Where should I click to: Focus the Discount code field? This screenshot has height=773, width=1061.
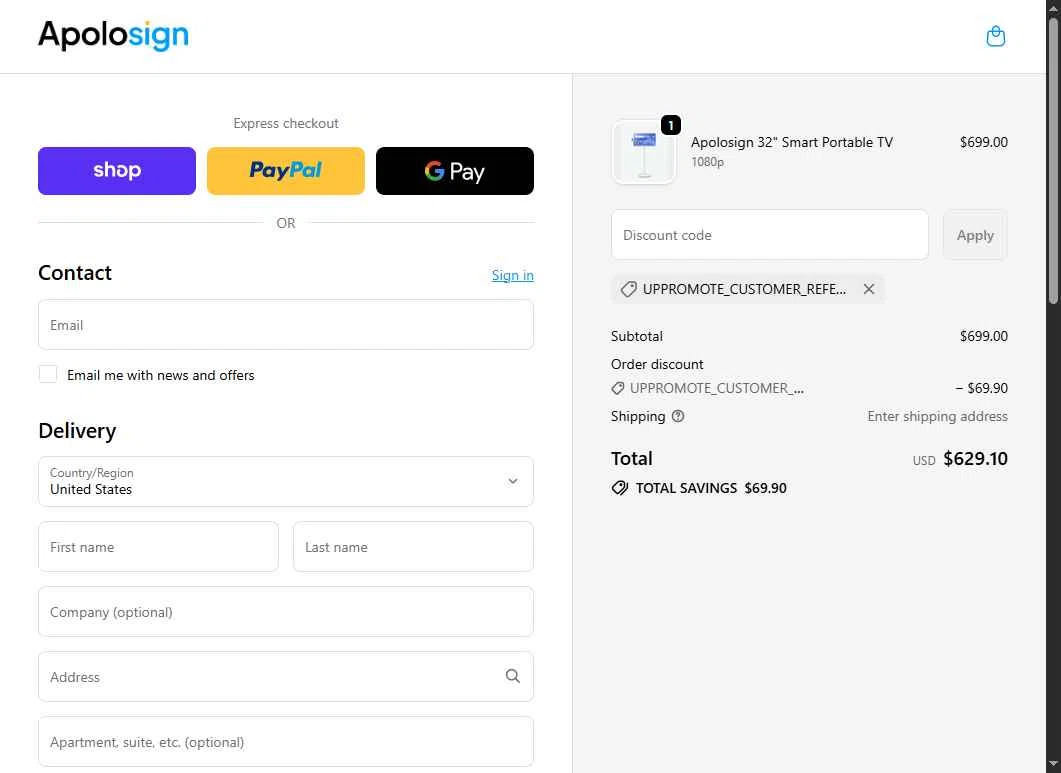(x=769, y=235)
